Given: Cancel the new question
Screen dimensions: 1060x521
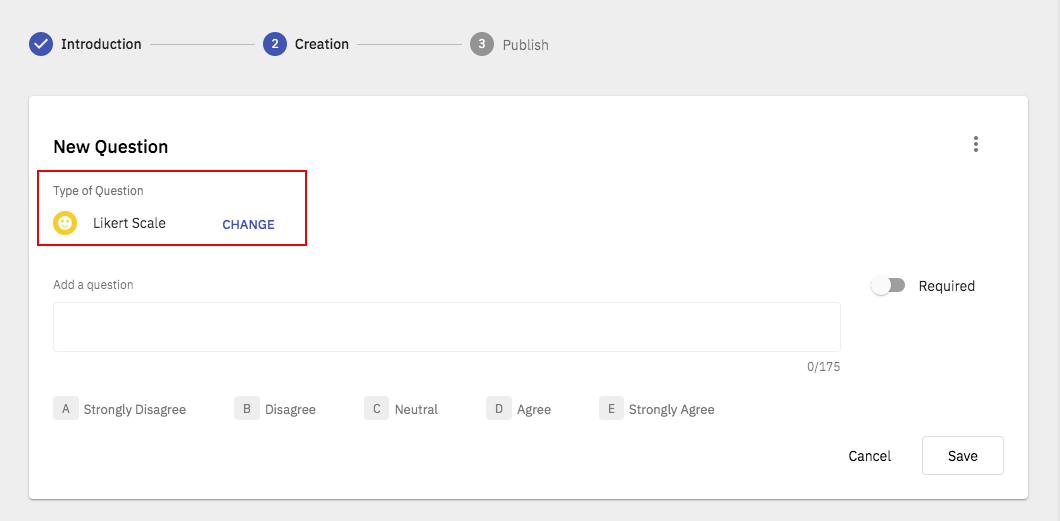Looking at the screenshot, I should point(869,456).
